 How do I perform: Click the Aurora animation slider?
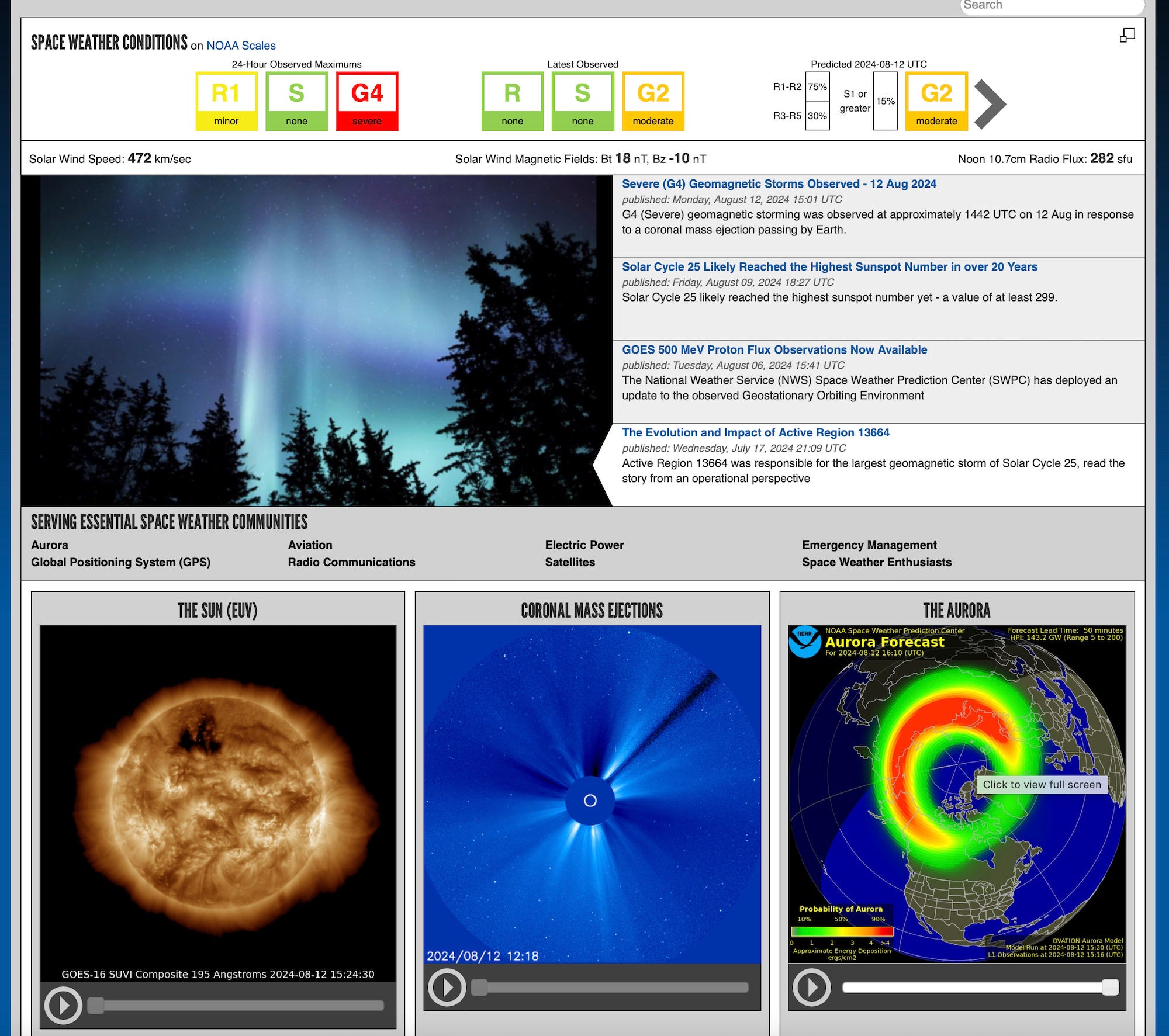tap(980, 988)
